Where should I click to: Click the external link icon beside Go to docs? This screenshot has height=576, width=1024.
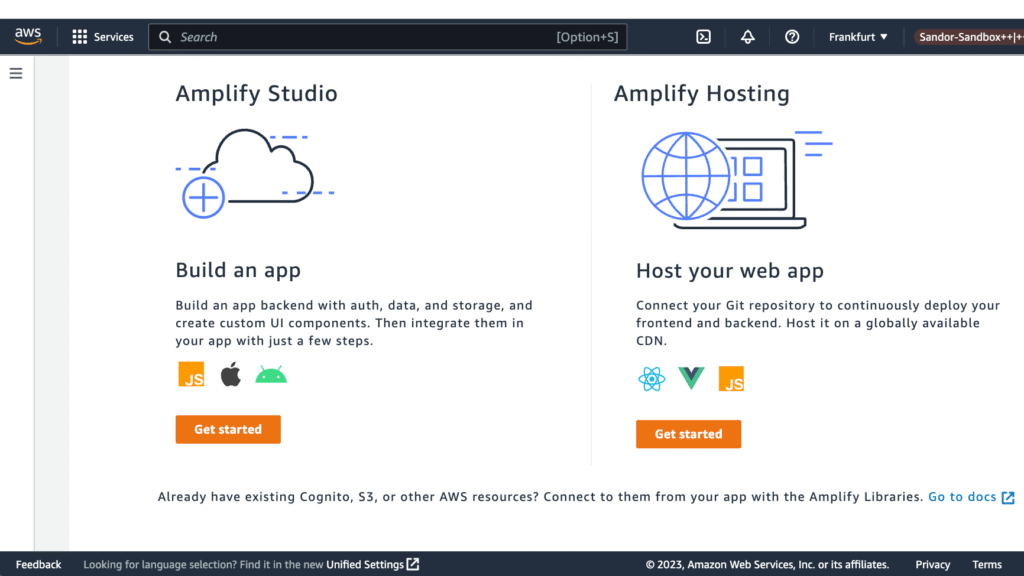pyautogui.click(x=1008, y=498)
